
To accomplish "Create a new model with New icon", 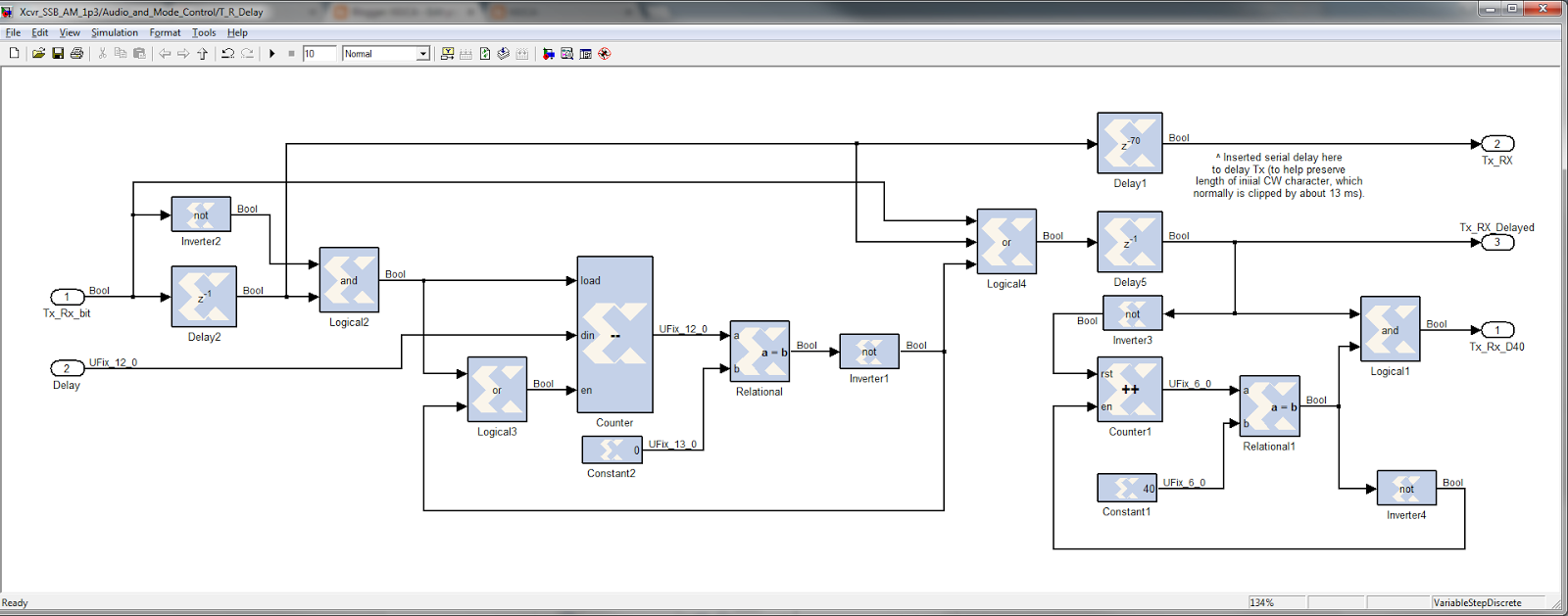I will tap(14, 54).
